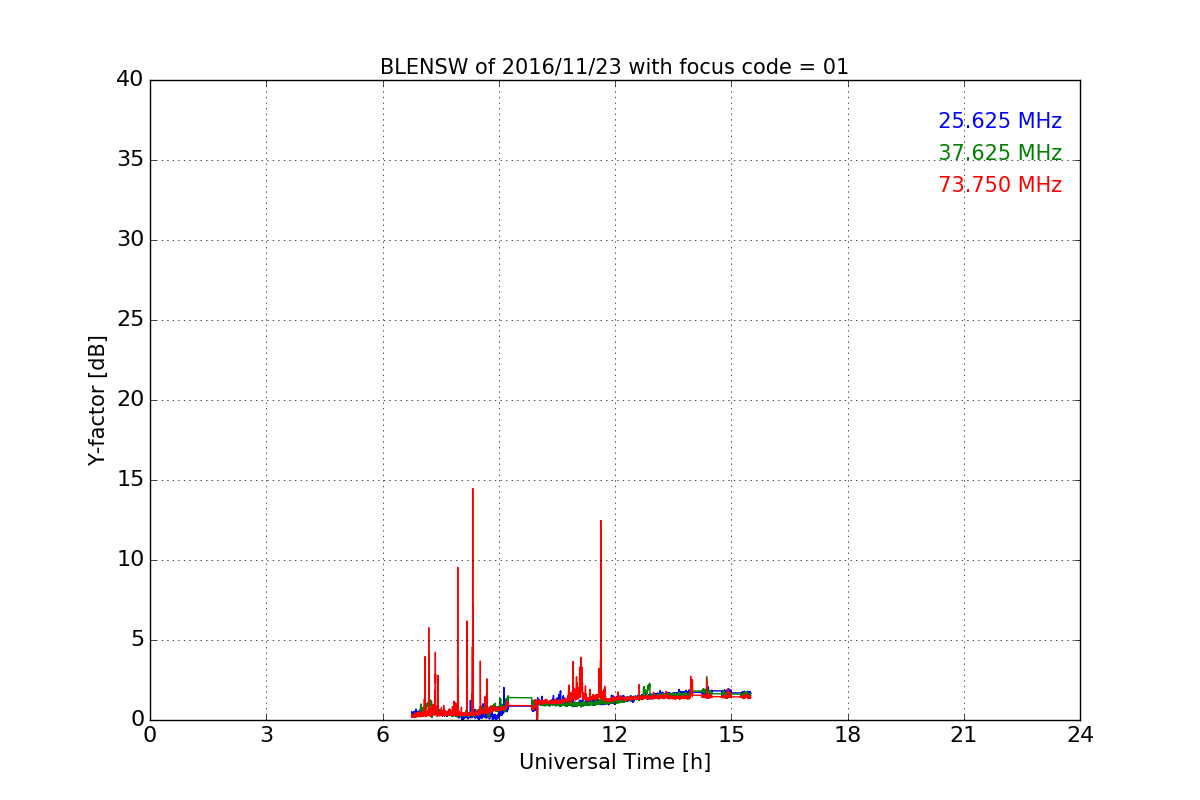Click the x-axis tick label 3
The height and width of the screenshot is (800, 1200).
[x=266, y=735]
